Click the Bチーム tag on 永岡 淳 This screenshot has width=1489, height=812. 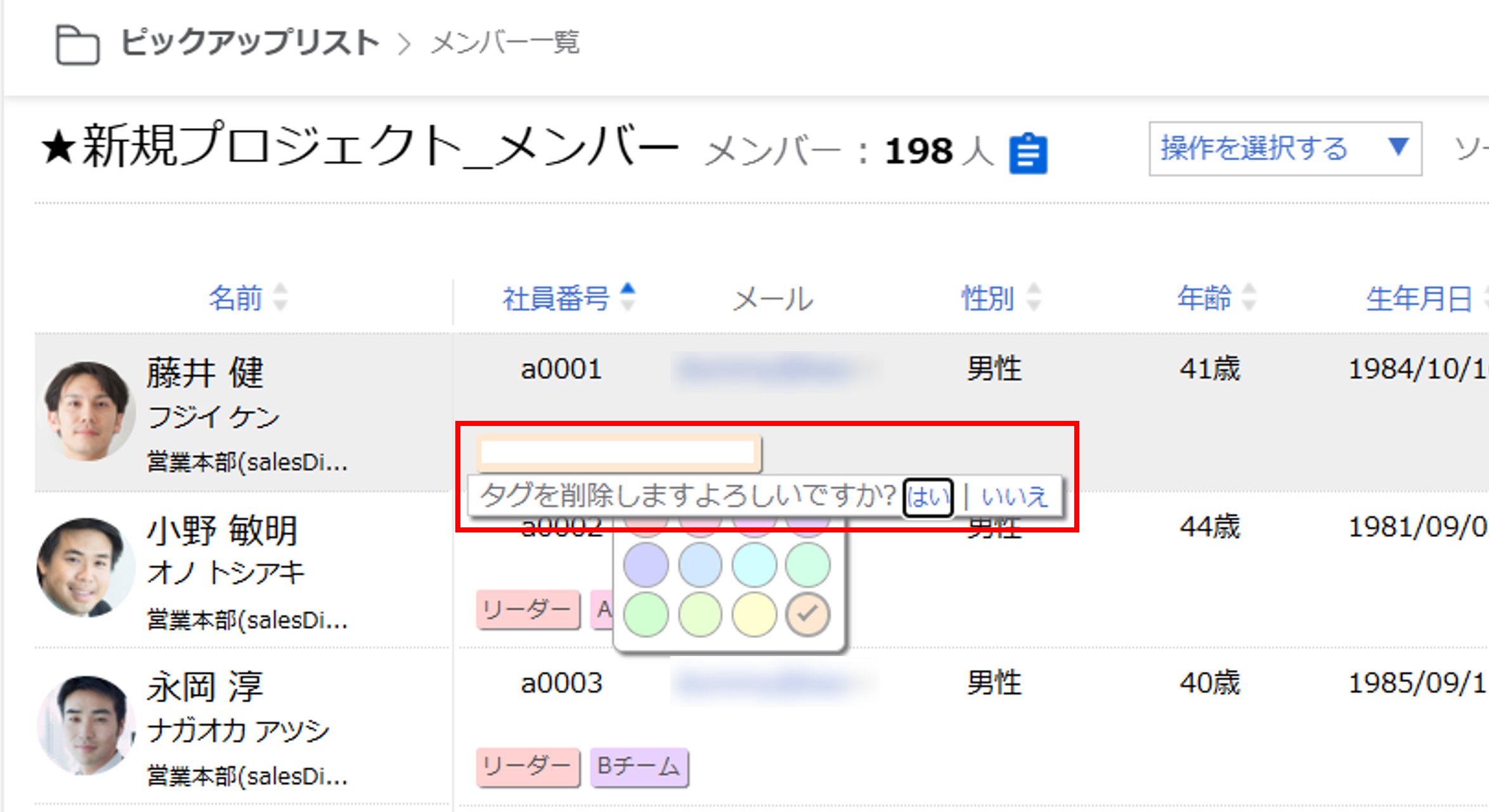tap(639, 767)
